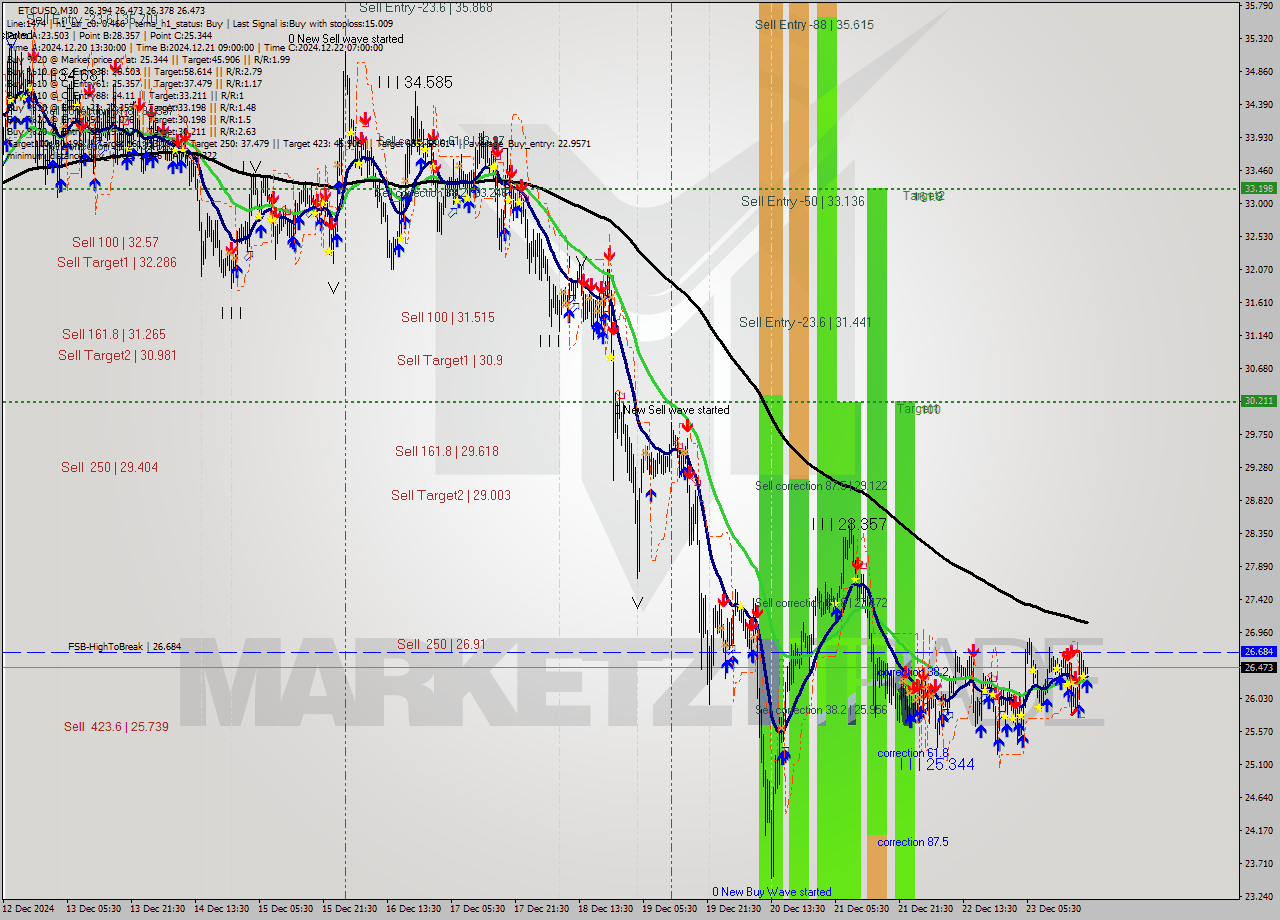1280x920 pixels.
Task: Select the 'Sell 100 | 32.57' label
Action: pyautogui.click(x=115, y=242)
